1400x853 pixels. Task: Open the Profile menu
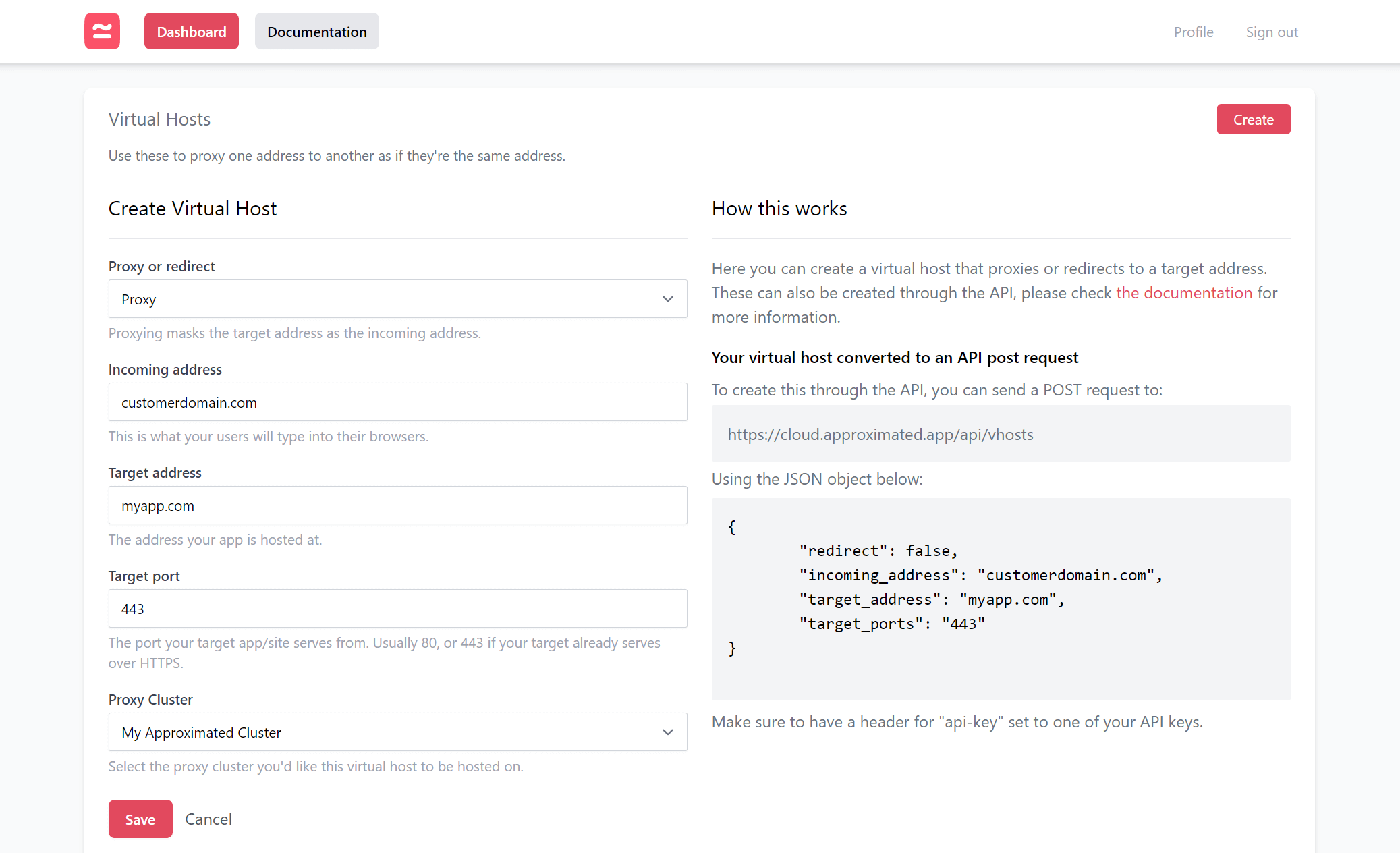point(1193,32)
